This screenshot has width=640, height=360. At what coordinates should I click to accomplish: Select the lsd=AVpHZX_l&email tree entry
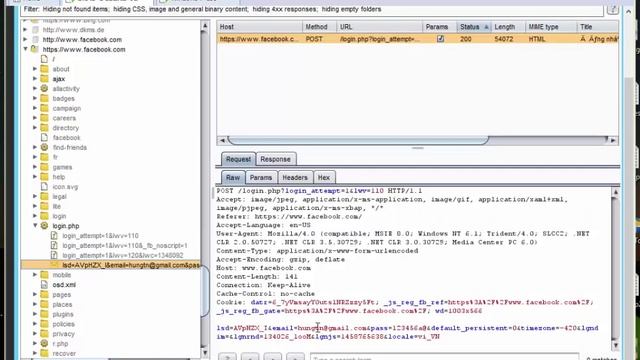coord(130,265)
